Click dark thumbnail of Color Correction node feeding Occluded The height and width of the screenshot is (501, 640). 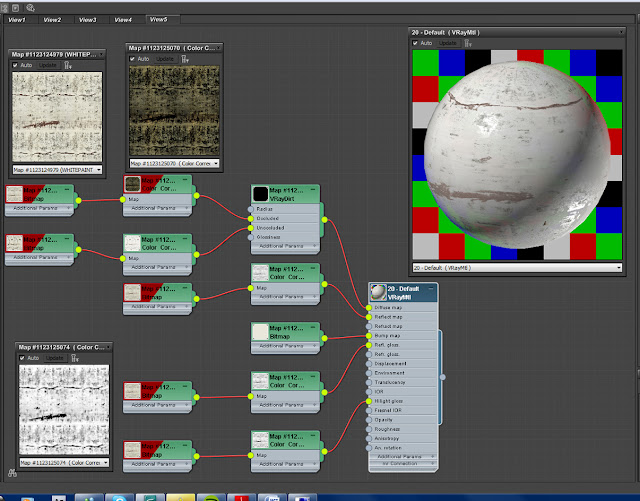(x=132, y=184)
